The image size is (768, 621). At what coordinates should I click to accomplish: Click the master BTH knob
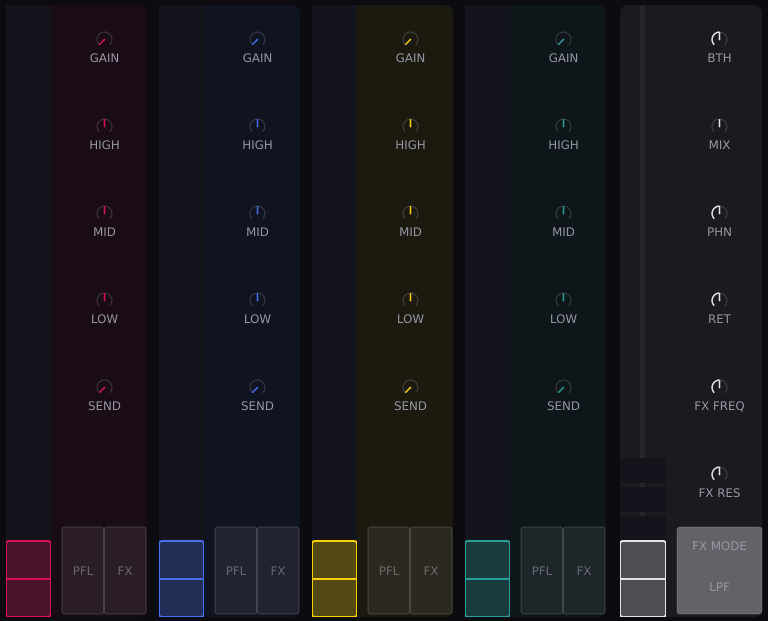[719, 39]
